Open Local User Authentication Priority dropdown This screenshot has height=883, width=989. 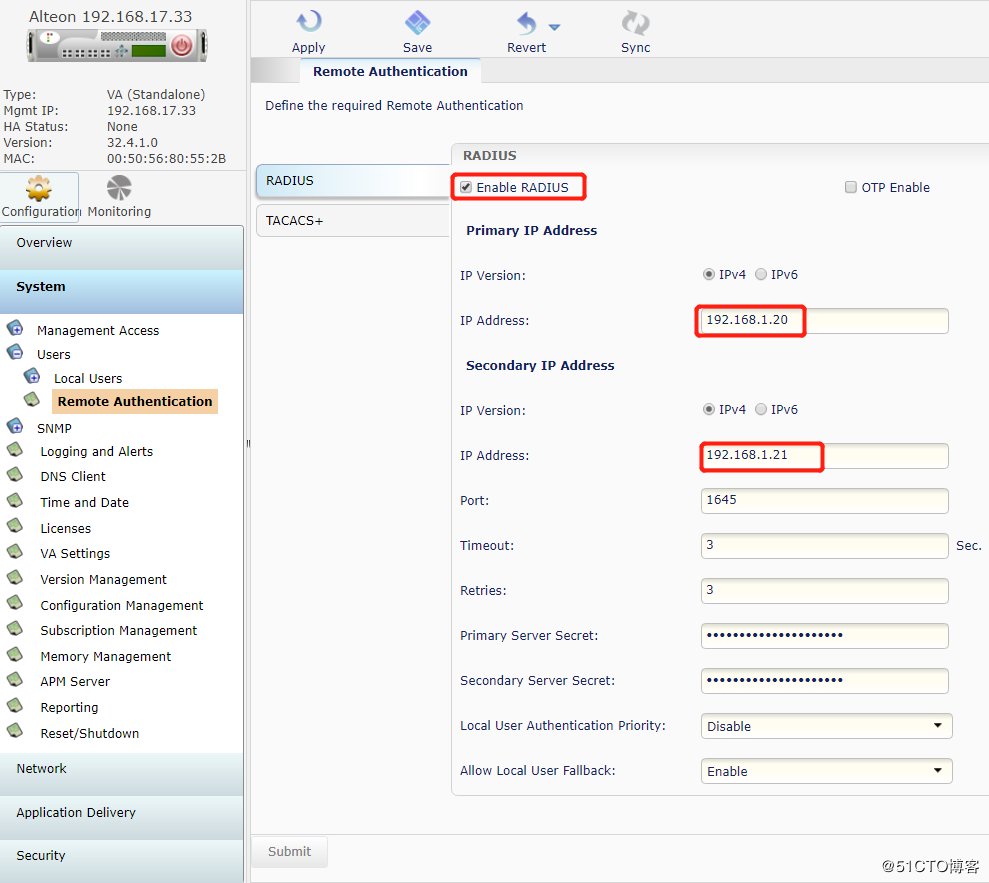(826, 726)
